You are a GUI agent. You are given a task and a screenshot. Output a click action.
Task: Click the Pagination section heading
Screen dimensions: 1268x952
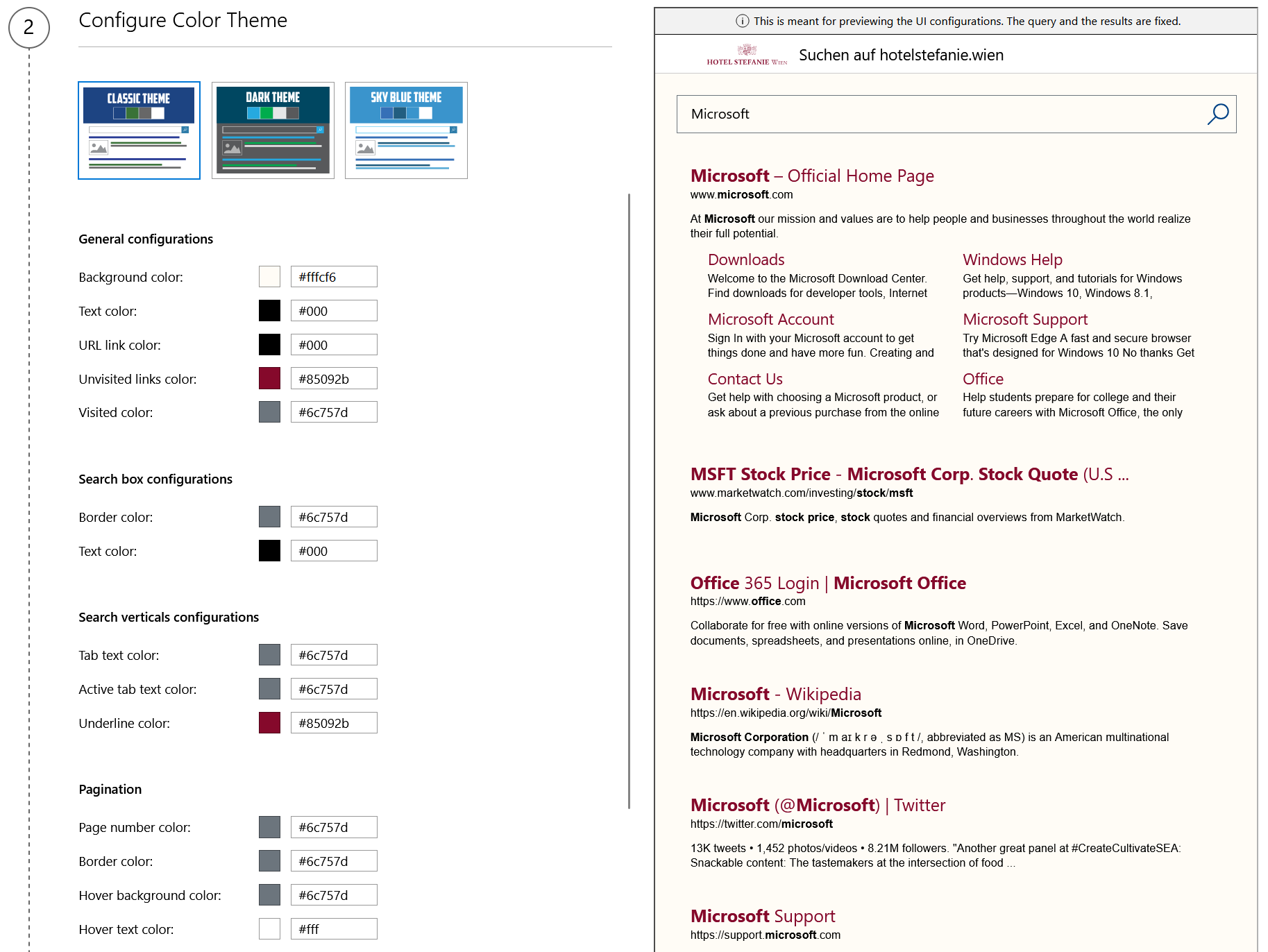tap(110, 790)
